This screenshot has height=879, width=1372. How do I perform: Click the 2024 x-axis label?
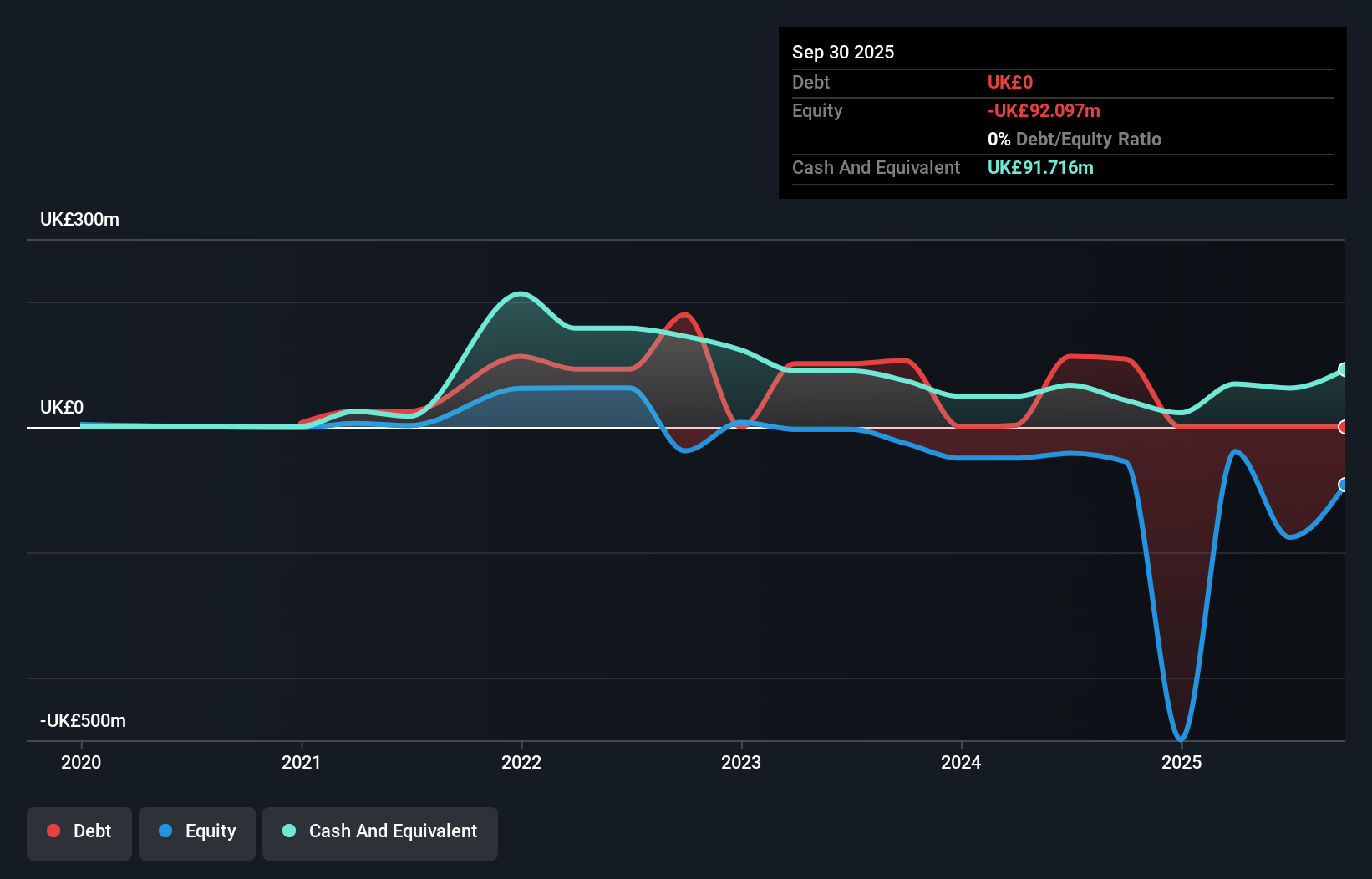point(961,762)
